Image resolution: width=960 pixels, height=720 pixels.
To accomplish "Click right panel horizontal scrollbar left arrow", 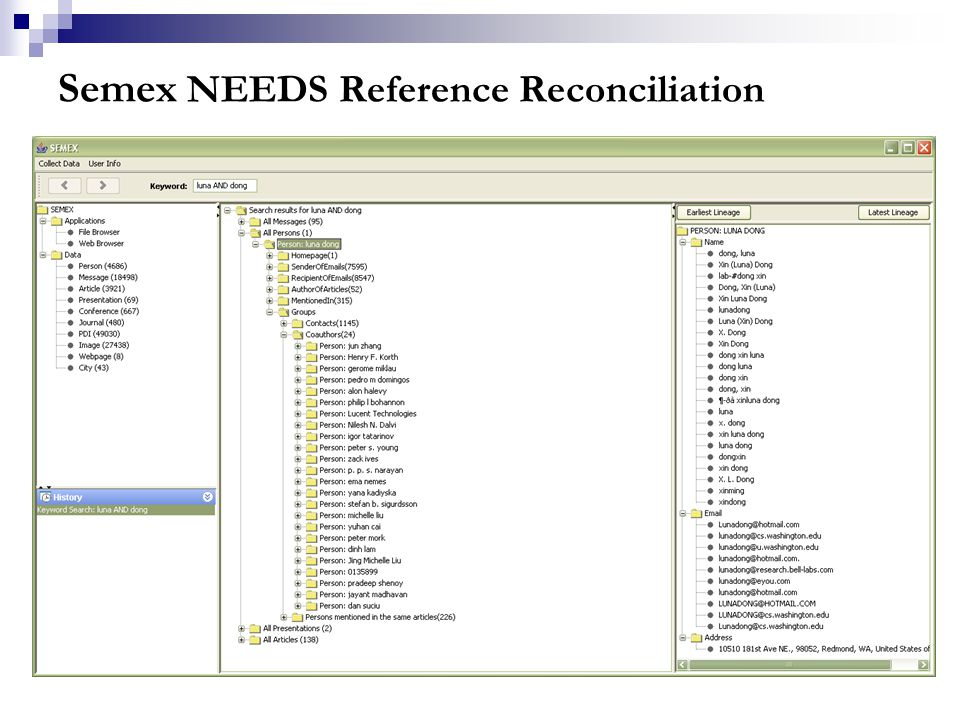I will pos(682,665).
